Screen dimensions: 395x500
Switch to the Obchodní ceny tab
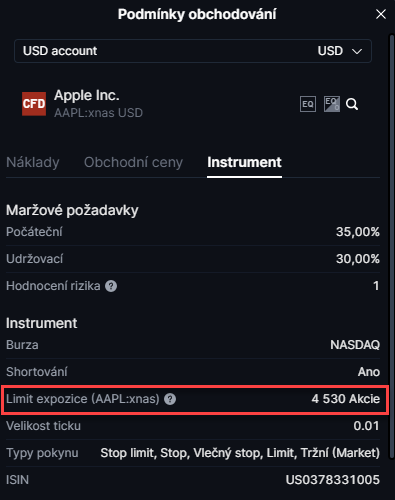133,163
